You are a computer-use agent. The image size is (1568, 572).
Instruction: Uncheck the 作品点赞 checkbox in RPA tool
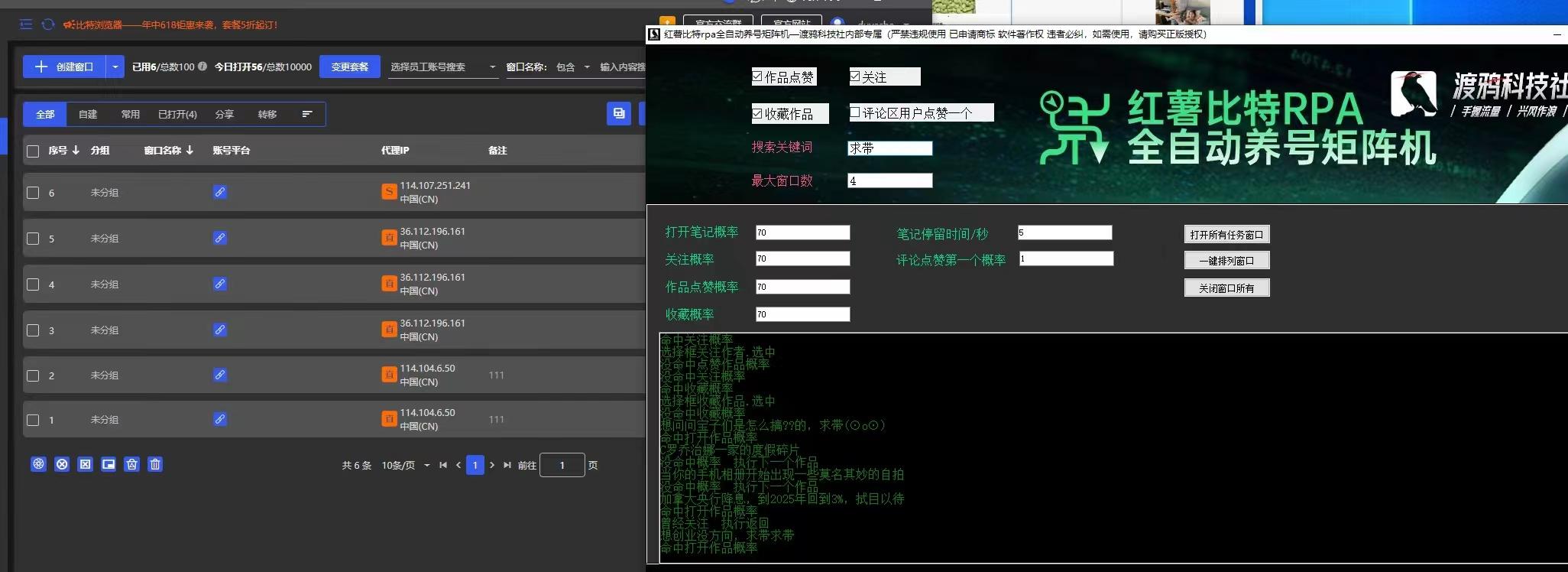click(x=757, y=76)
